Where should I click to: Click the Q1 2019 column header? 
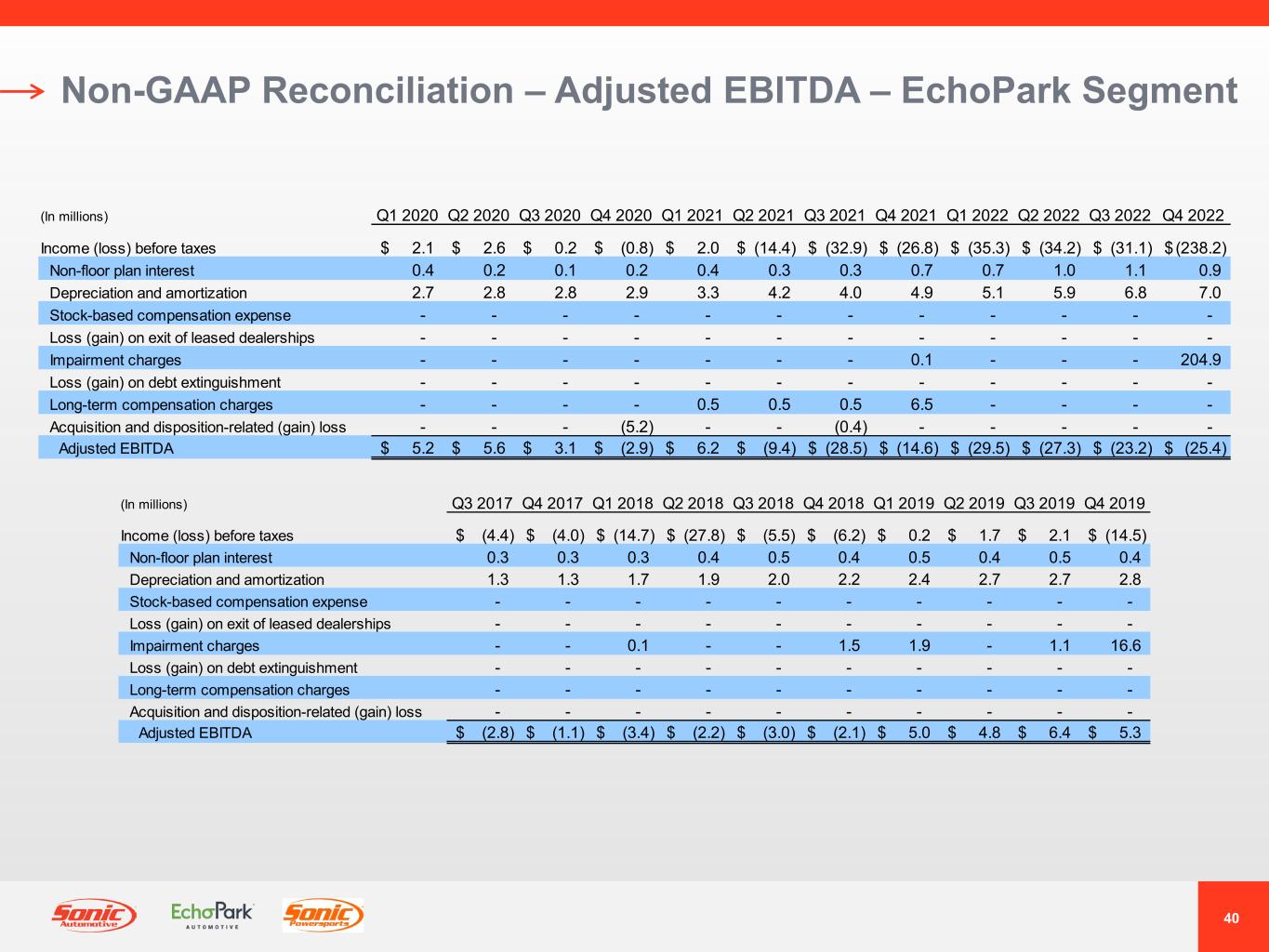coord(904,503)
